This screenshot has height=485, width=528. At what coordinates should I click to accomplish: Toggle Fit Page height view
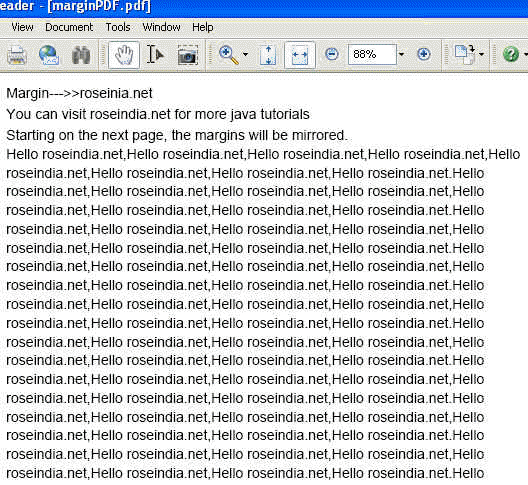click(x=268, y=55)
